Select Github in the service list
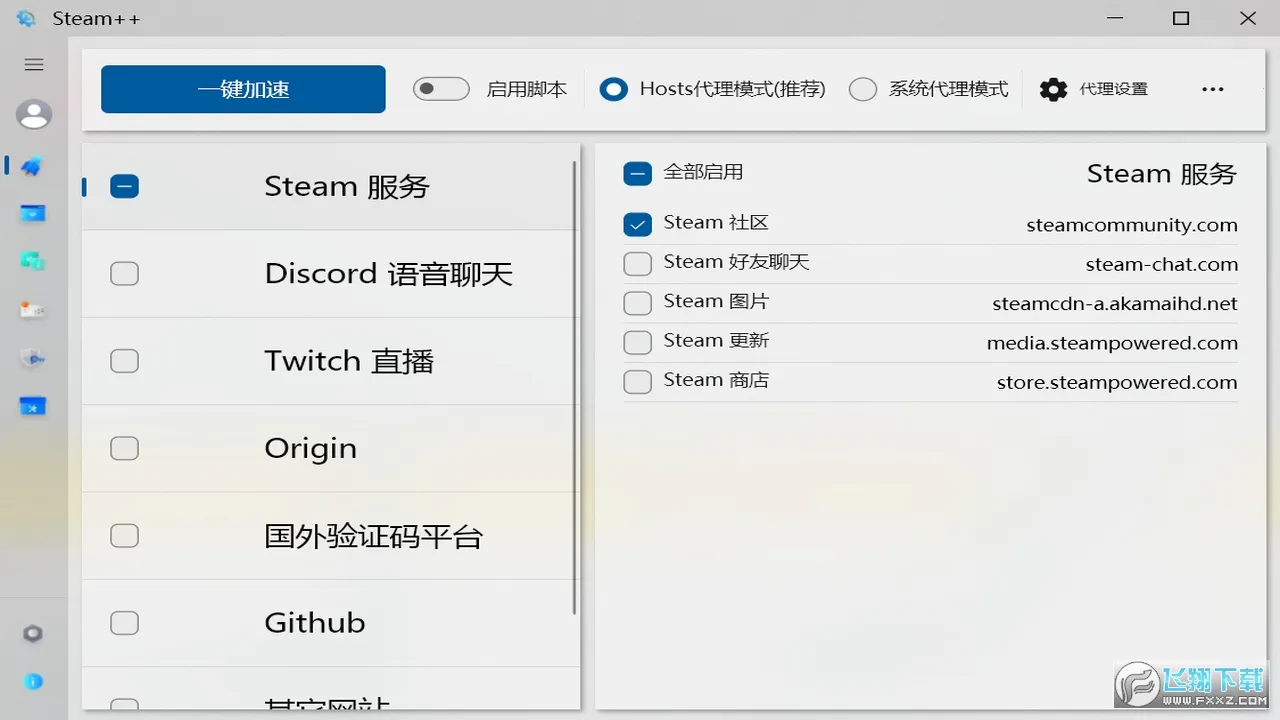1280x720 pixels. [314, 623]
